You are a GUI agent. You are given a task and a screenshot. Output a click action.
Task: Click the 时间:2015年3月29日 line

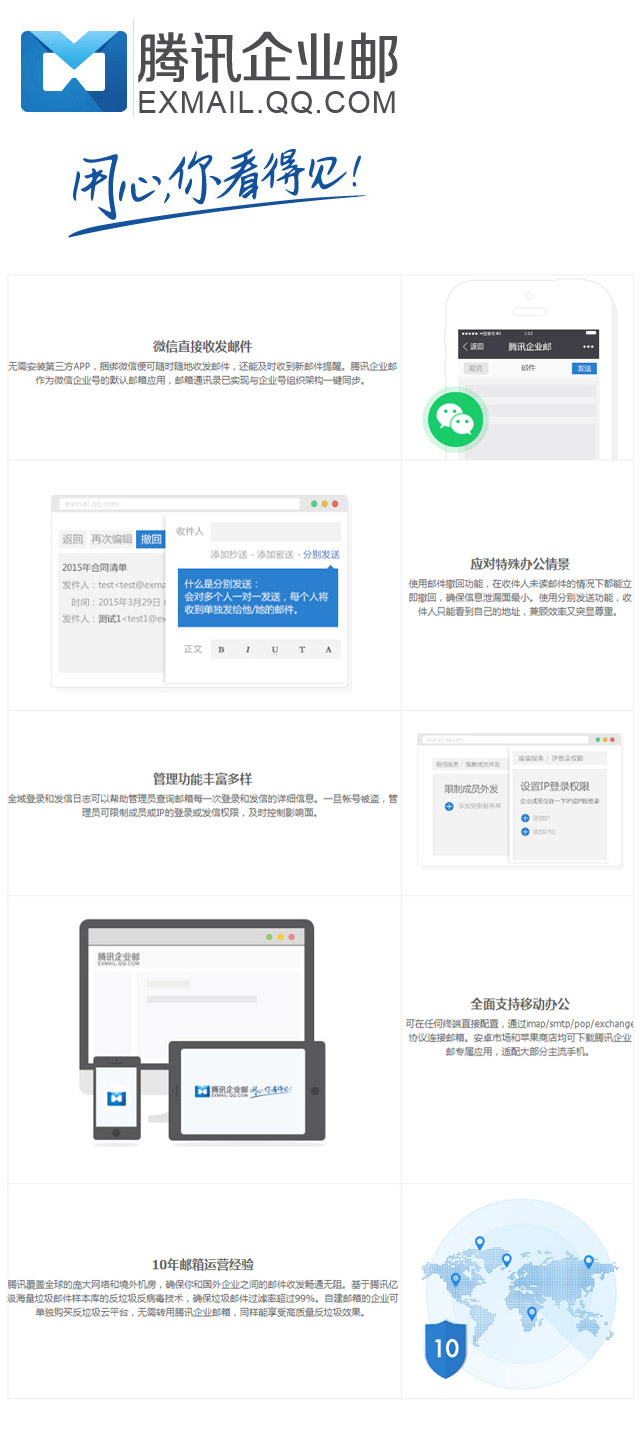tap(118, 602)
